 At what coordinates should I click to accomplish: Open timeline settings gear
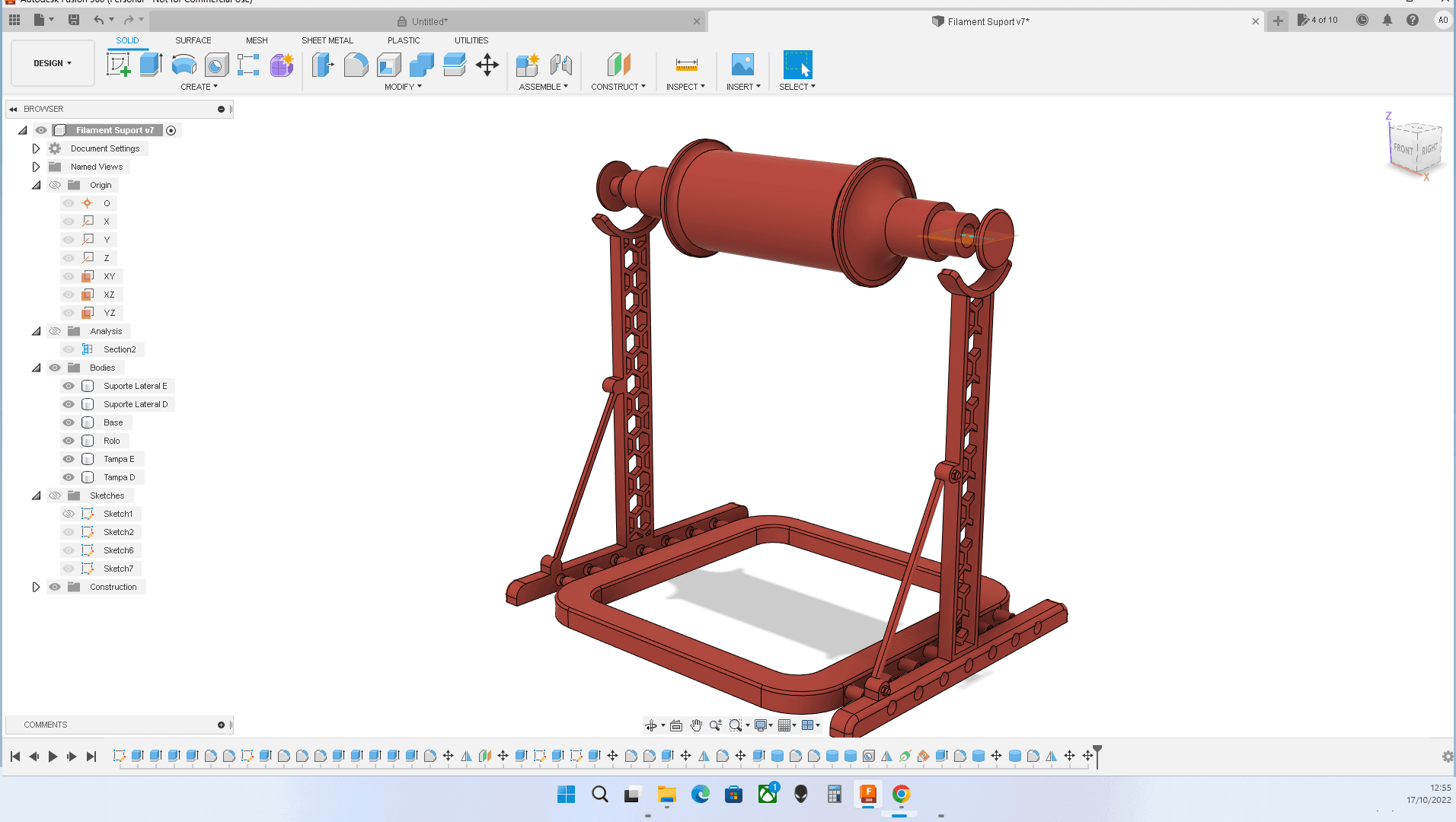[x=1448, y=757]
